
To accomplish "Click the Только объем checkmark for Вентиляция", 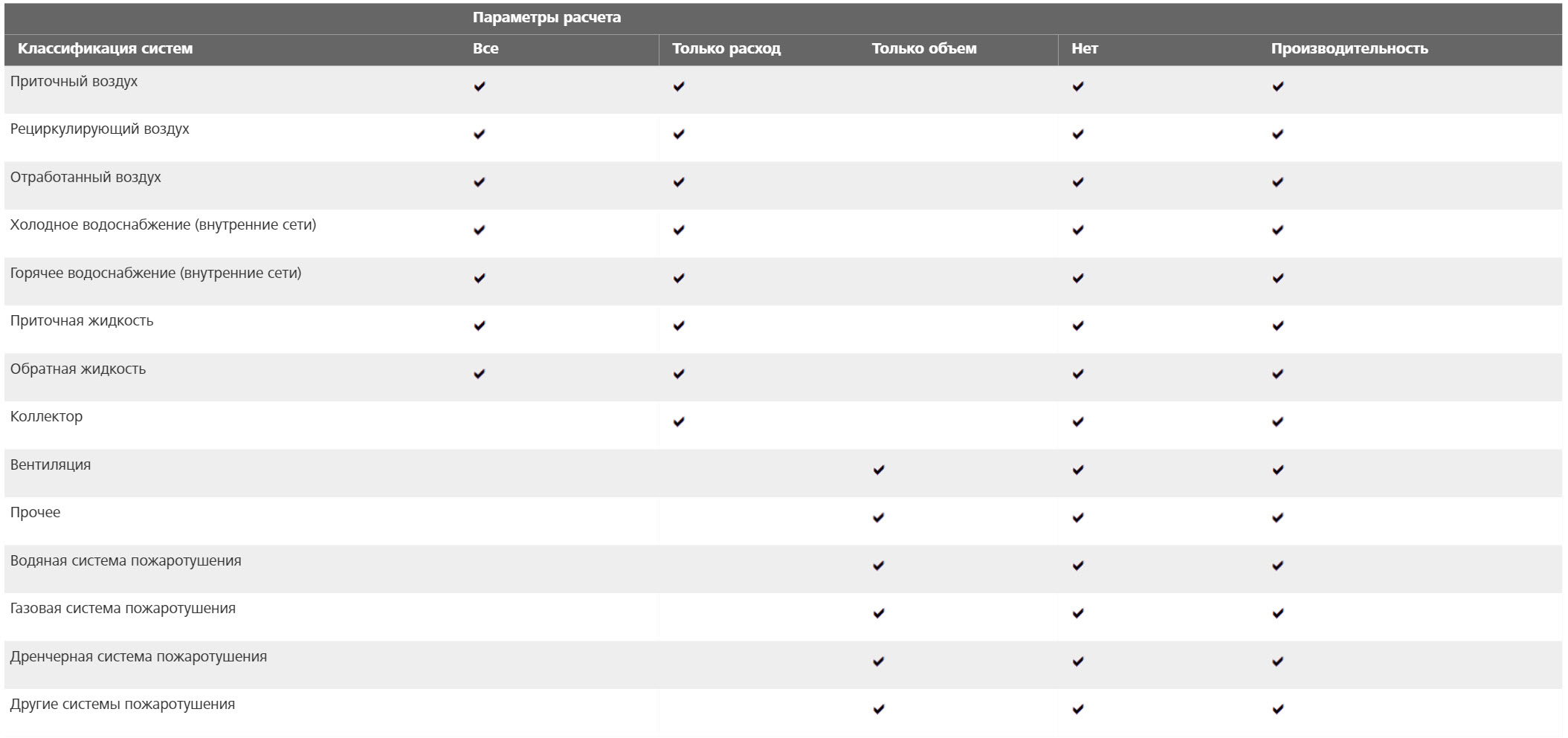I will [879, 470].
